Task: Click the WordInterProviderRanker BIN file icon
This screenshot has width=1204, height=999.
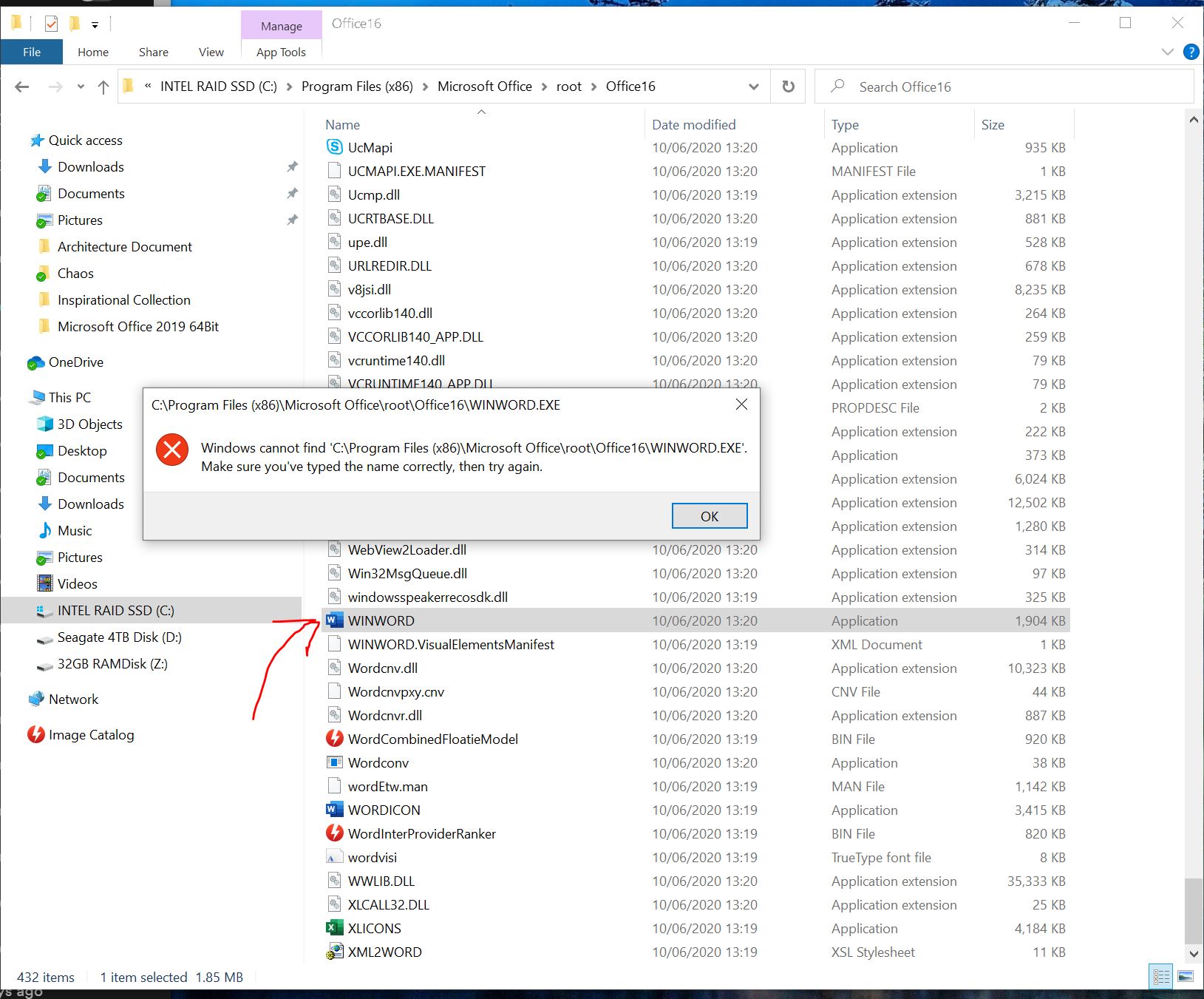Action: pyautogui.click(x=335, y=833)
